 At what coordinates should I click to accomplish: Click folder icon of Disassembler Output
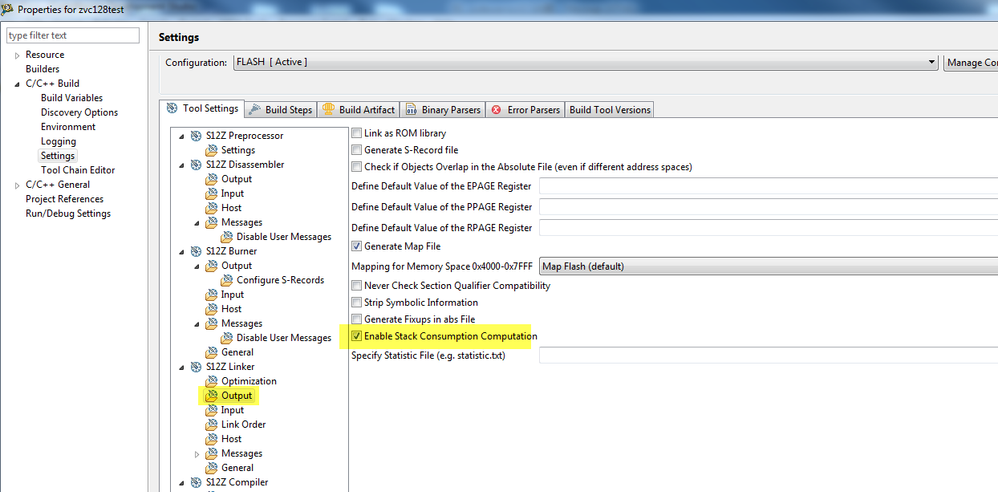[211, 179]
